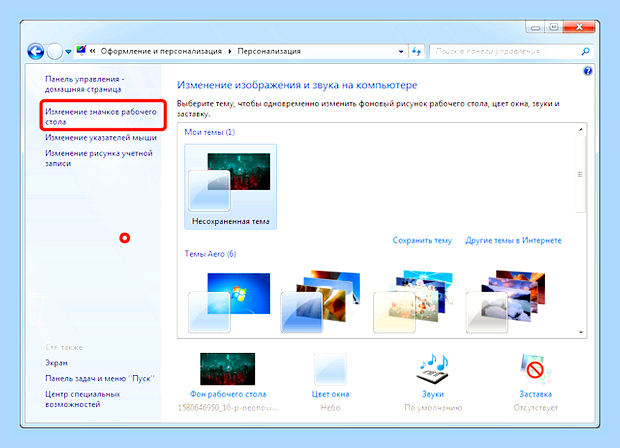Open Help via the question mark icon
Screen dimensions: 620x448
point(588,71)
